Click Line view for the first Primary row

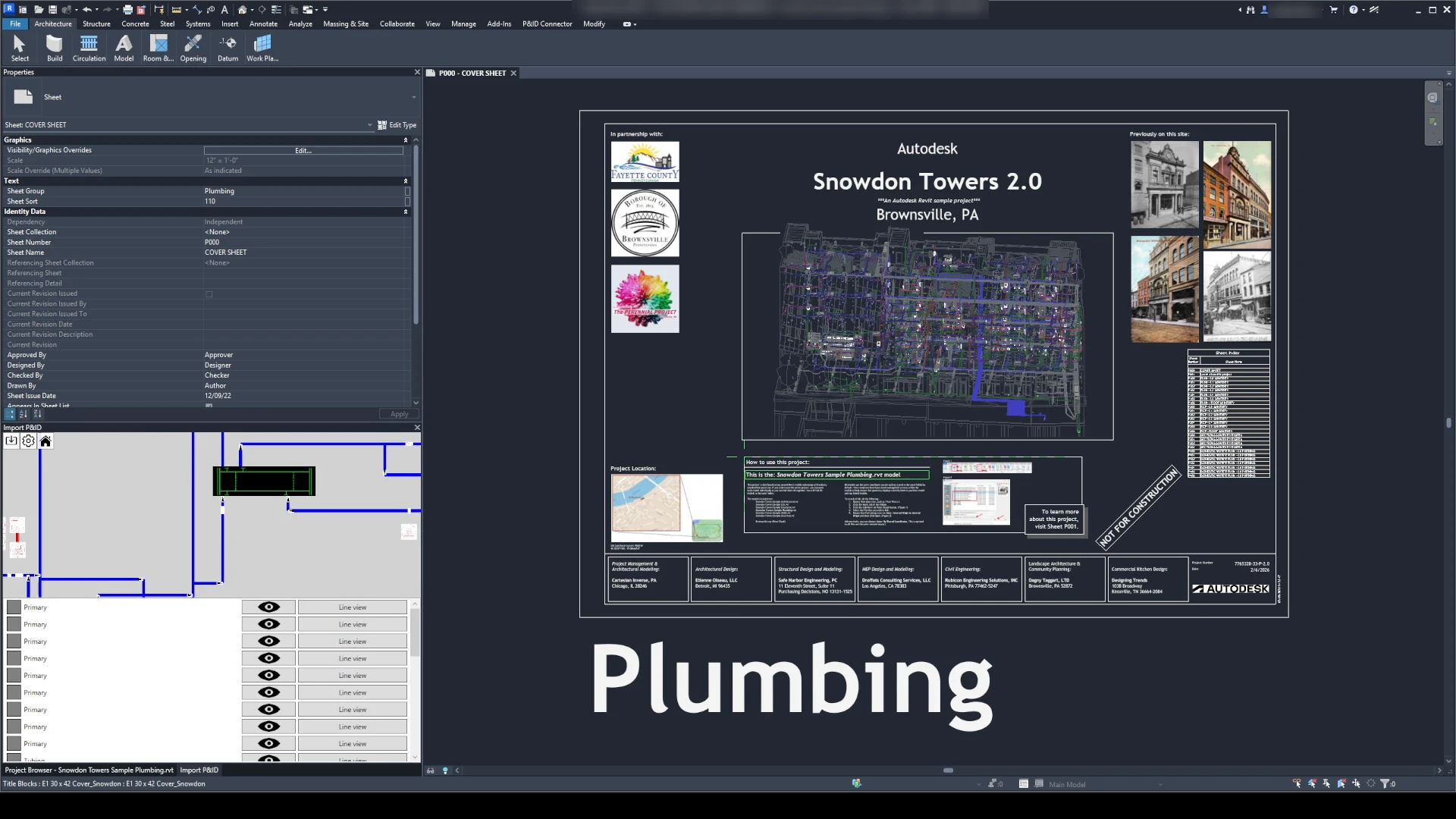pos(352,607)
